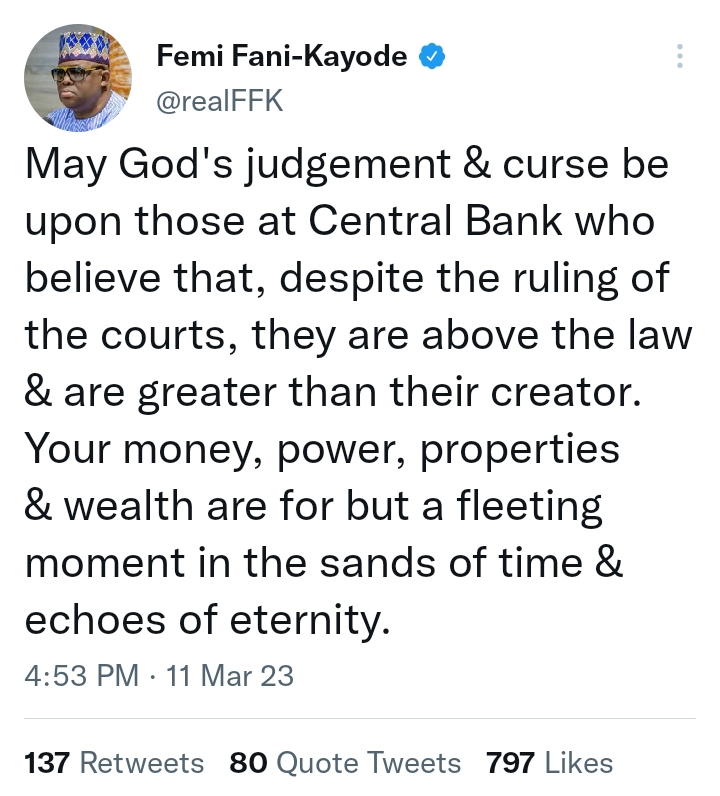Click the closing words echoes of eternity

tap(208, 620)
